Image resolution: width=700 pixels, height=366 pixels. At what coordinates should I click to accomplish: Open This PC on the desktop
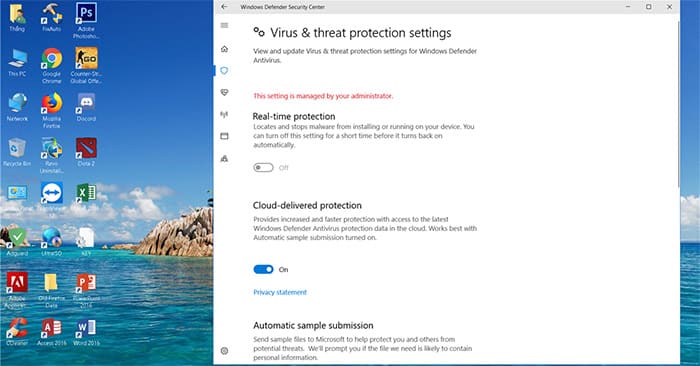coord(17,62)
